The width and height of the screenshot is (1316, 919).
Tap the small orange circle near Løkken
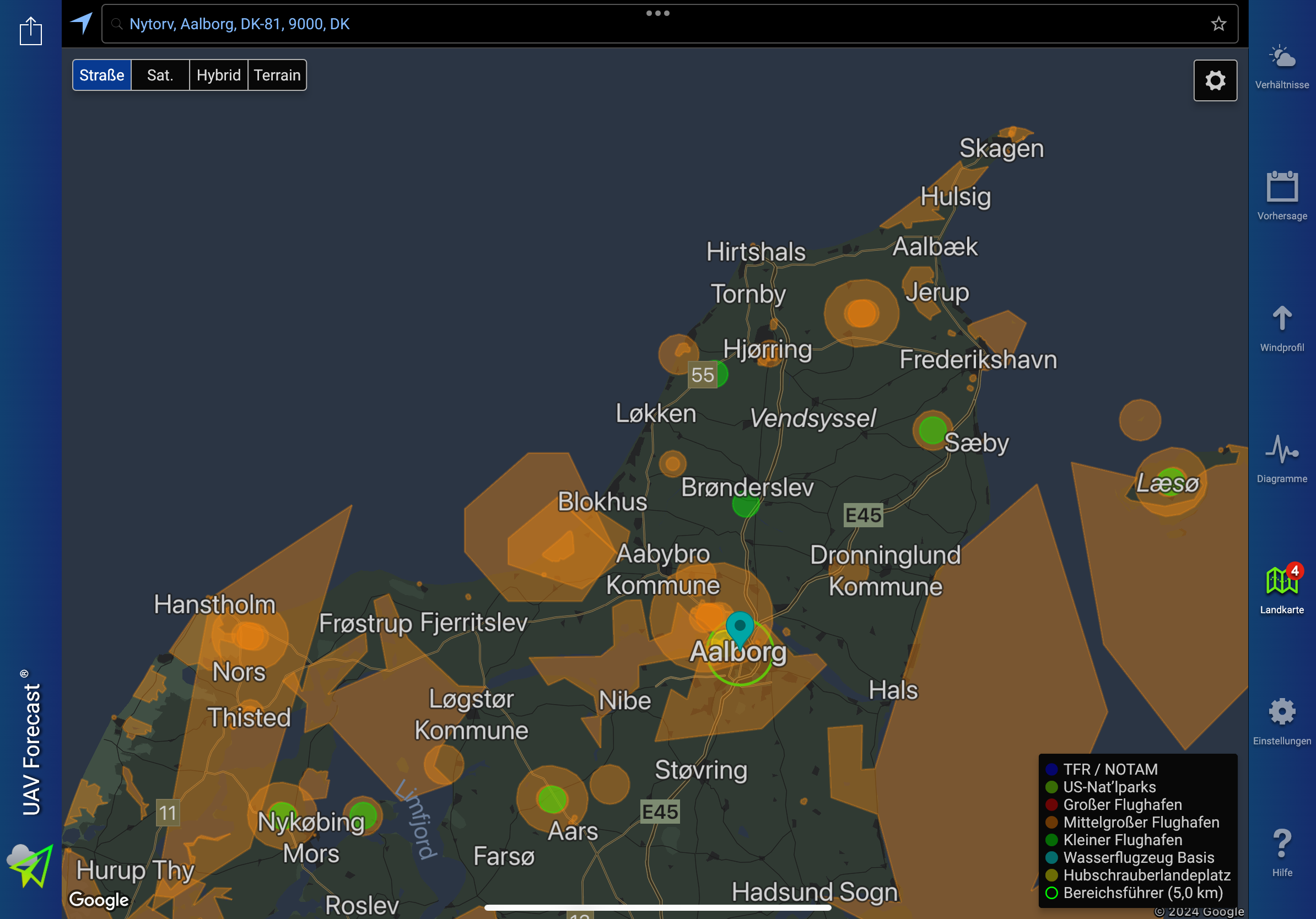pos(672,463)
